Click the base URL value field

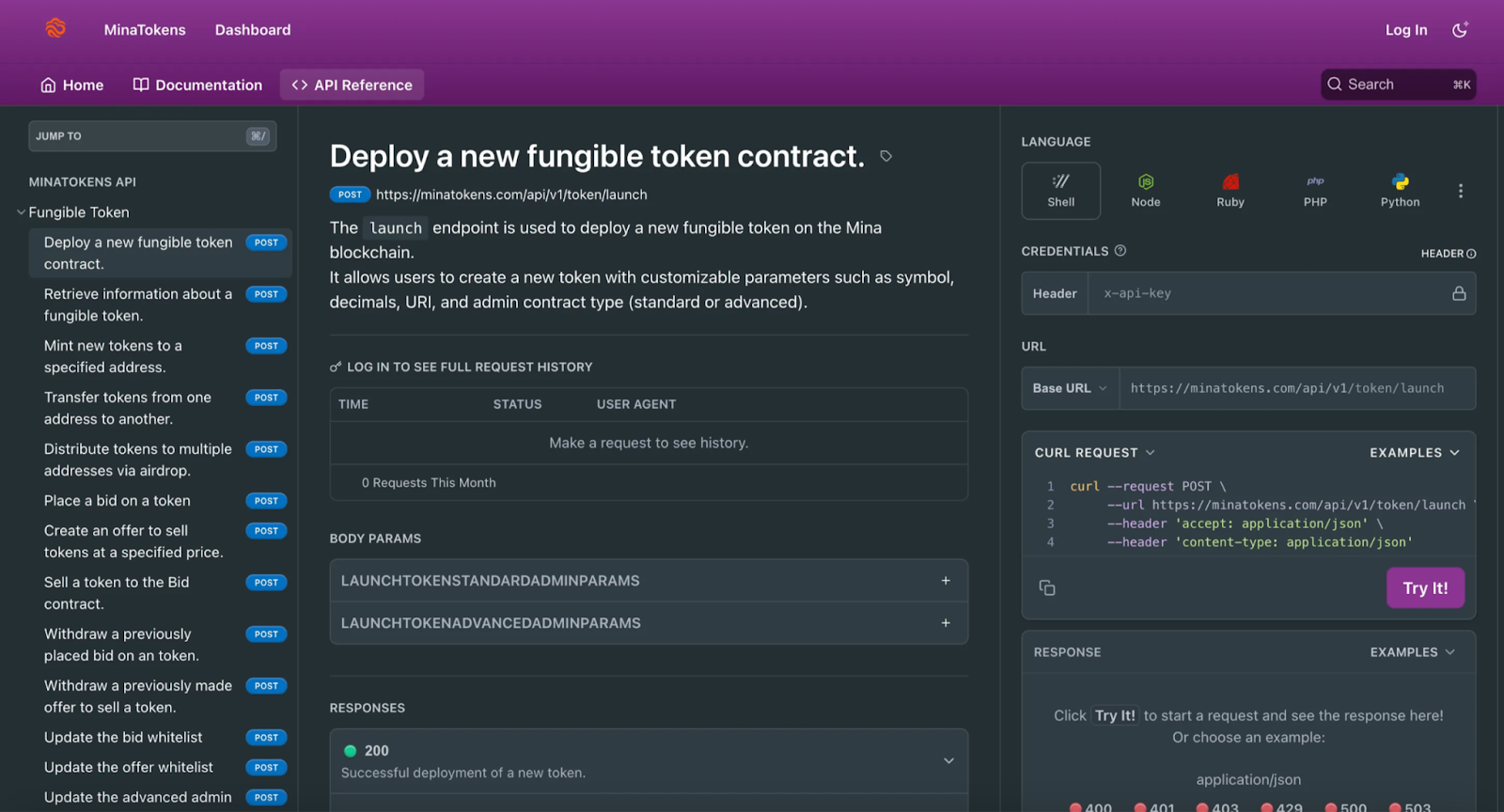pos(1297,388)
